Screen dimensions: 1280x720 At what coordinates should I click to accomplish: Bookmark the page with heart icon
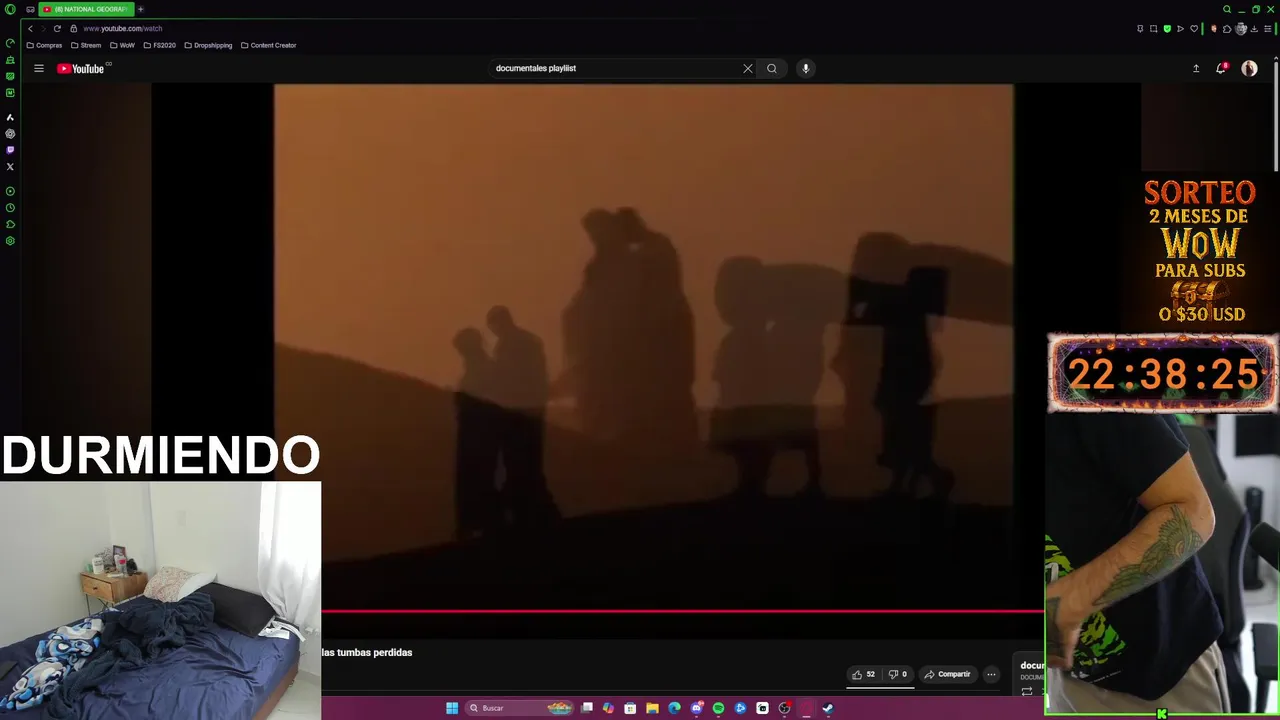point(1194,28)
